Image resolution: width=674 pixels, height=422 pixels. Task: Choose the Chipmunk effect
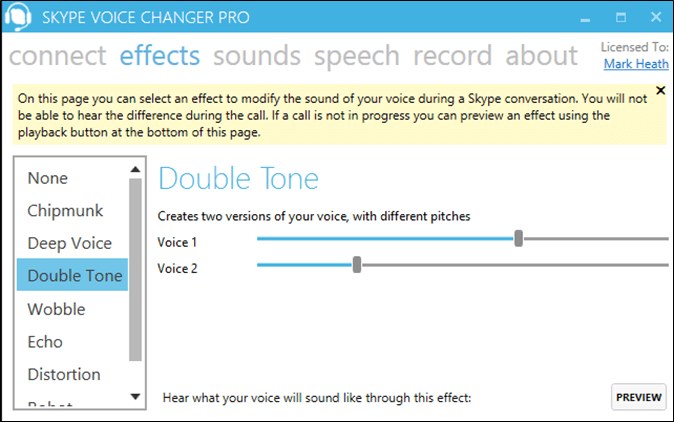[65, 211]
